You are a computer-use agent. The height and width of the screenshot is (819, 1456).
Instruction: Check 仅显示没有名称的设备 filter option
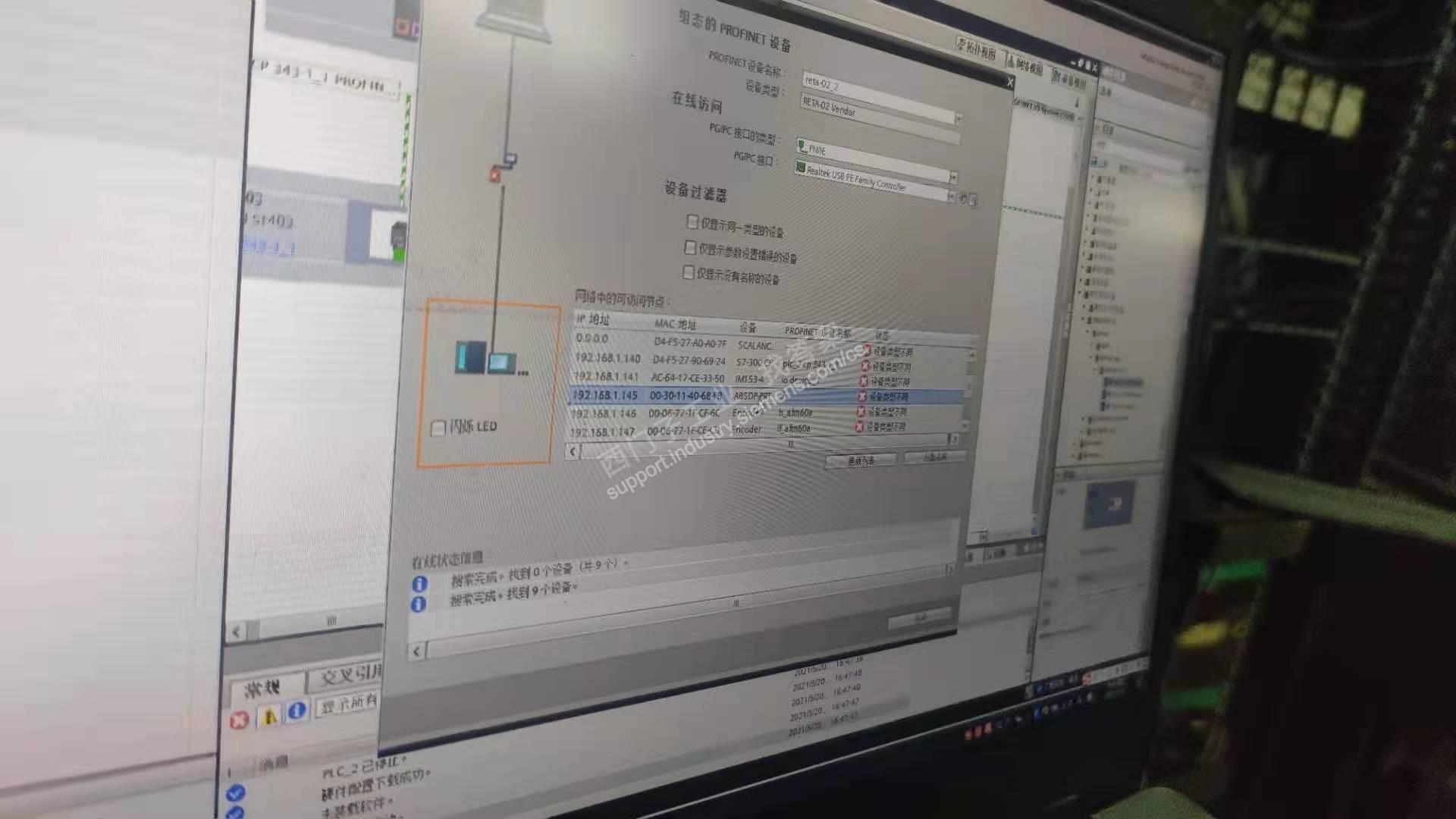tap(688, 272)
